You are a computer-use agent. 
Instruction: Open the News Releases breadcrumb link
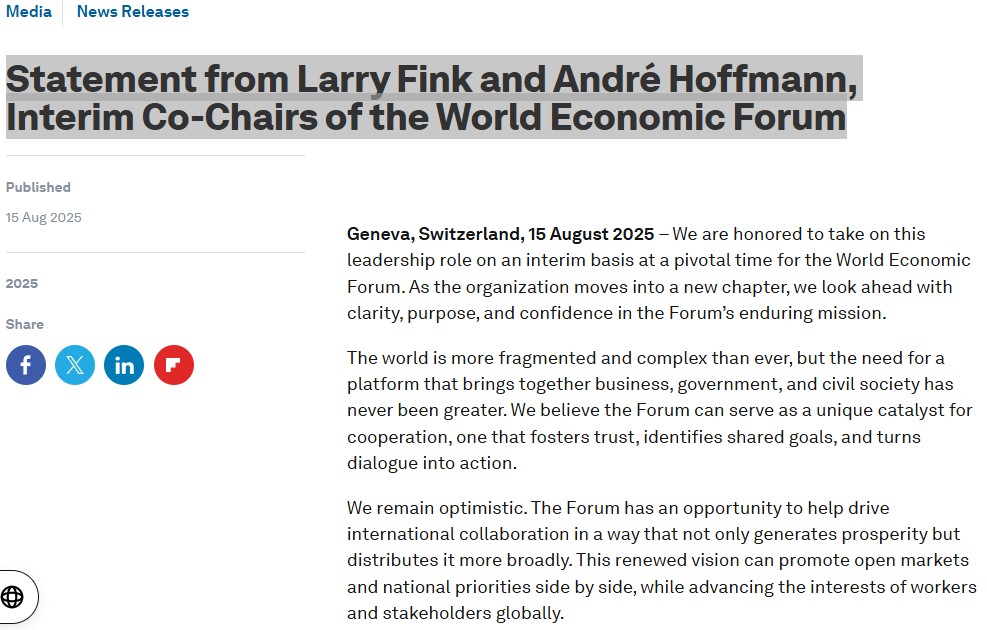[133, 11]
